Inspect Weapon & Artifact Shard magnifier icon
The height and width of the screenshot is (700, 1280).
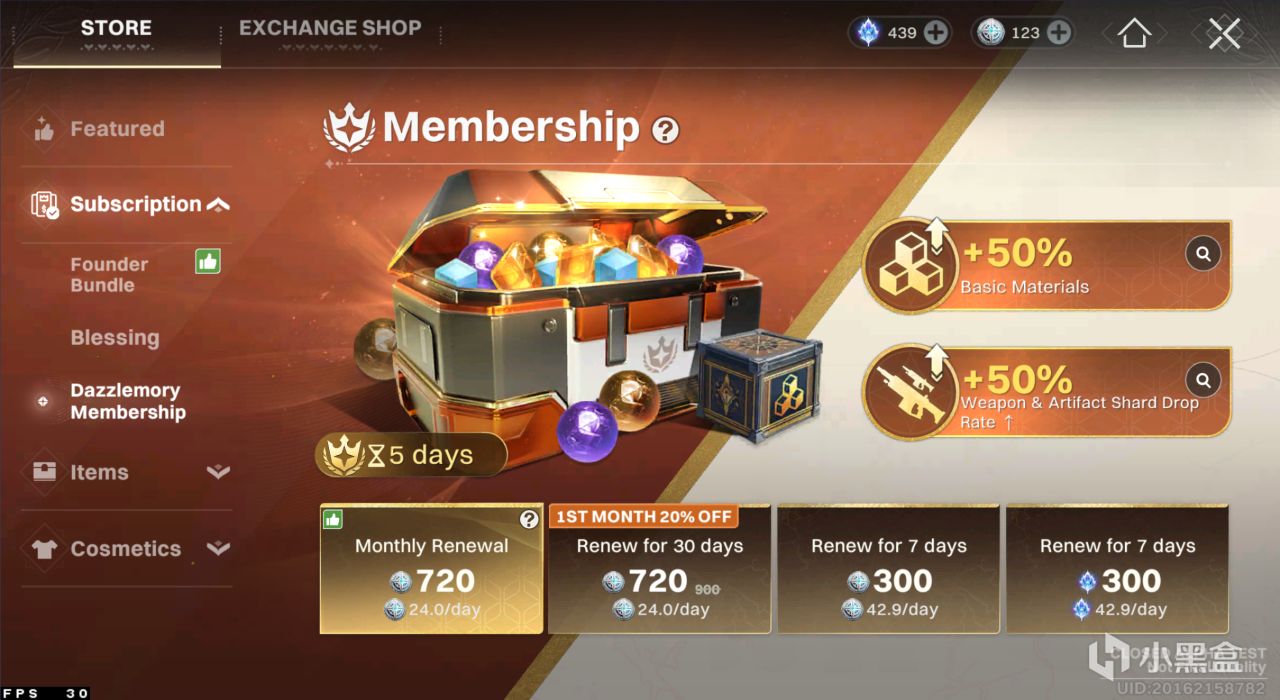[x=1203, y=380]
